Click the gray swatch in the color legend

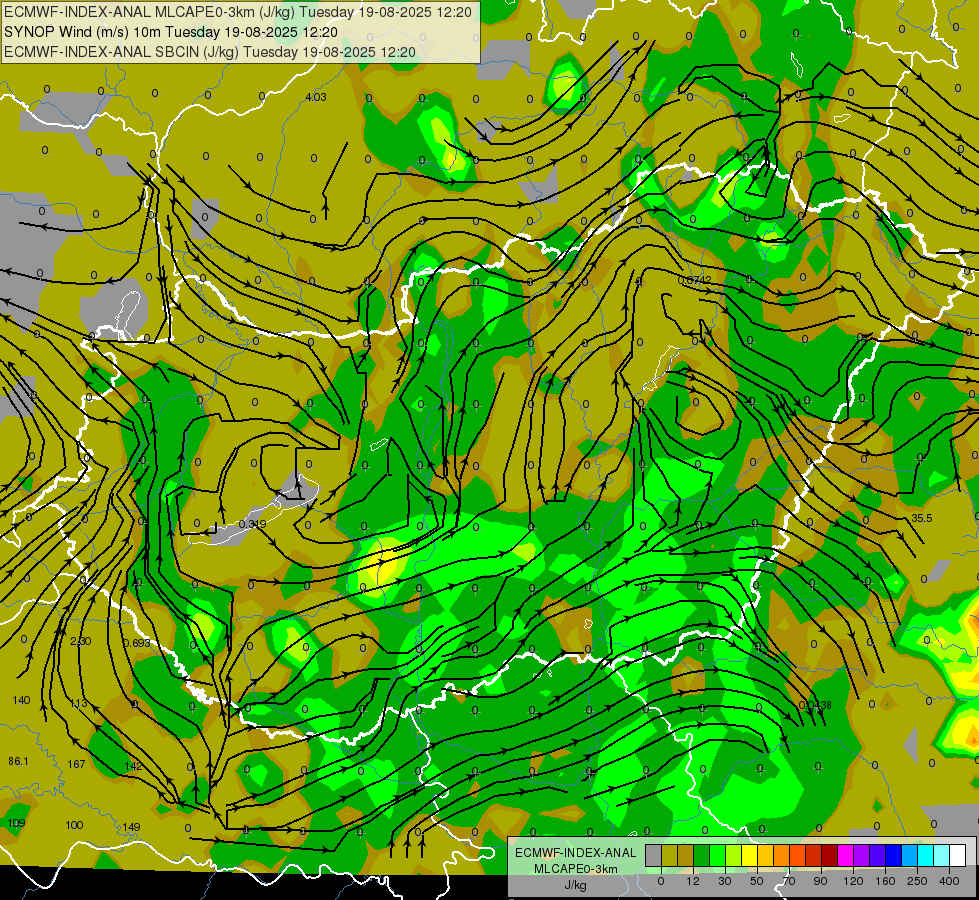(654, 855)
